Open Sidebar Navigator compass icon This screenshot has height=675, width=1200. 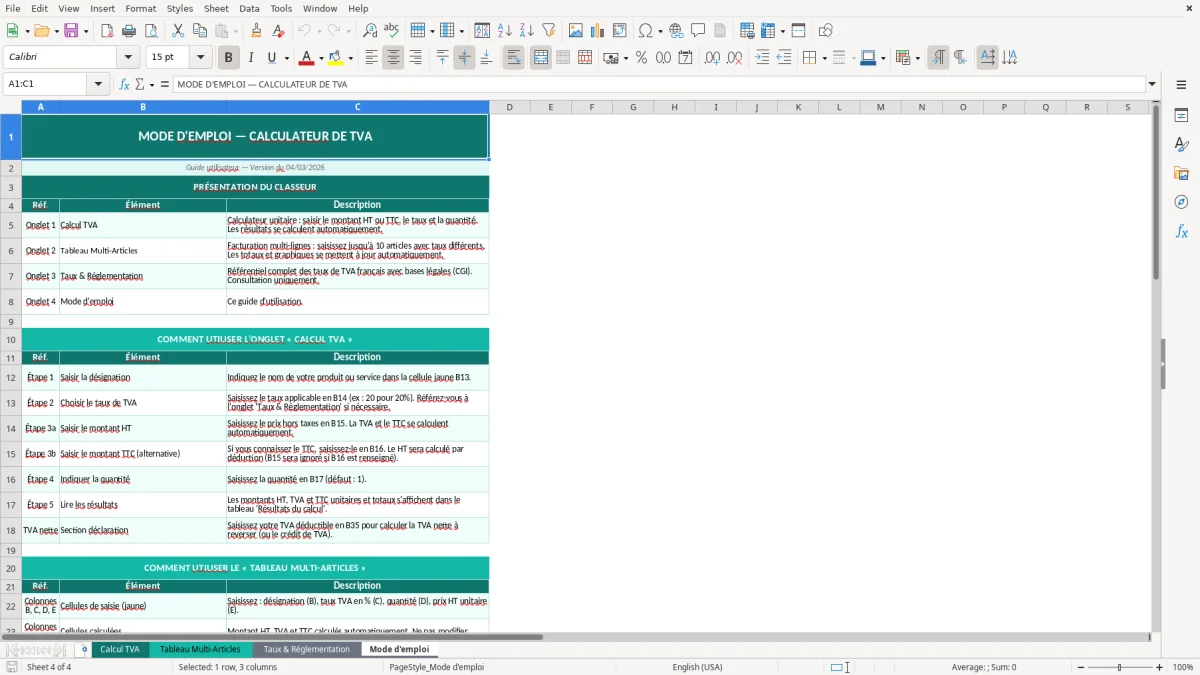pyautogui.click(x=1181, y=202)
